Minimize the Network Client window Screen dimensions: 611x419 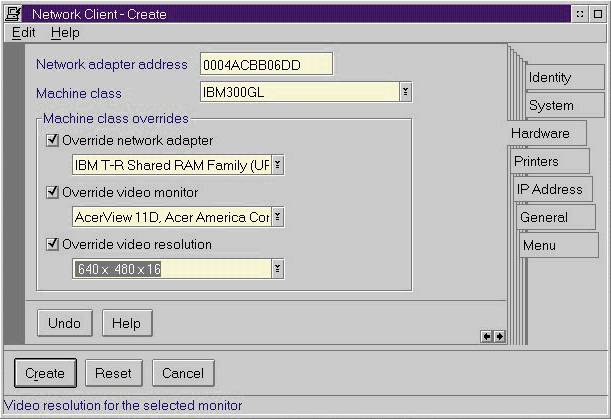[580, 14]
